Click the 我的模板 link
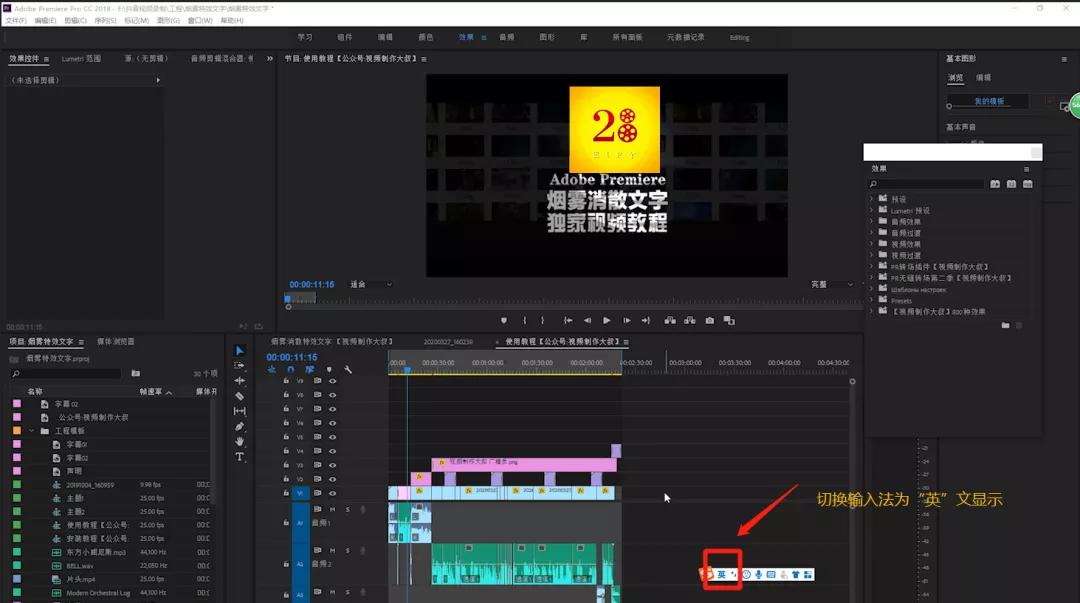1080x603 pixels. [x=989, y=101]
